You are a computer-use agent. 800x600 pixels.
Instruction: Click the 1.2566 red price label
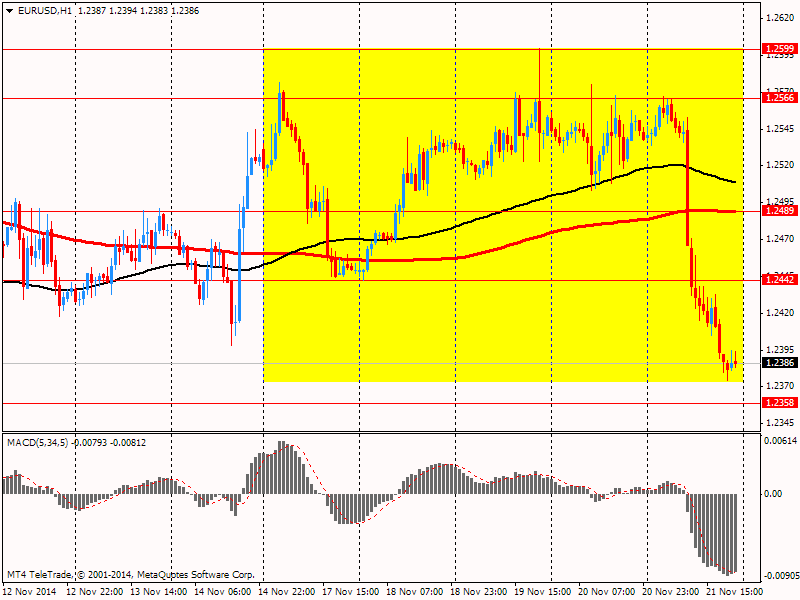click(780, 97)
